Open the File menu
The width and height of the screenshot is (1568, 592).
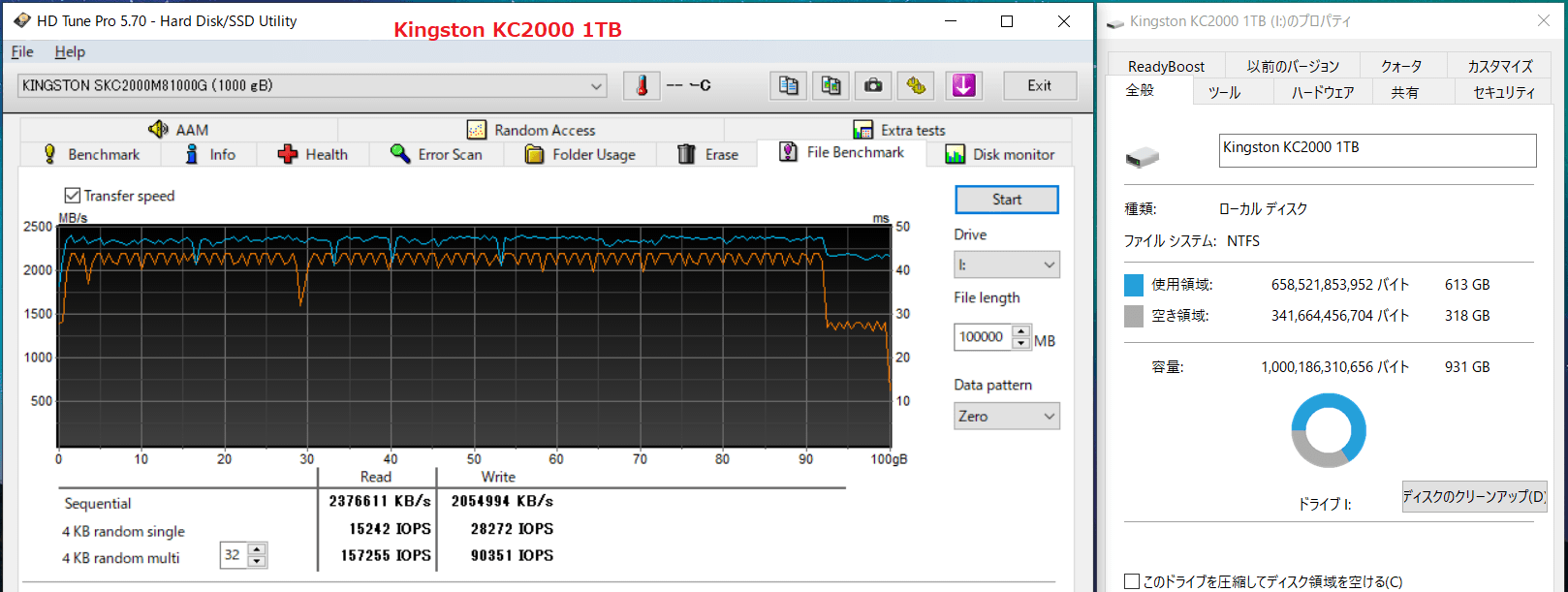pos(22,51)
